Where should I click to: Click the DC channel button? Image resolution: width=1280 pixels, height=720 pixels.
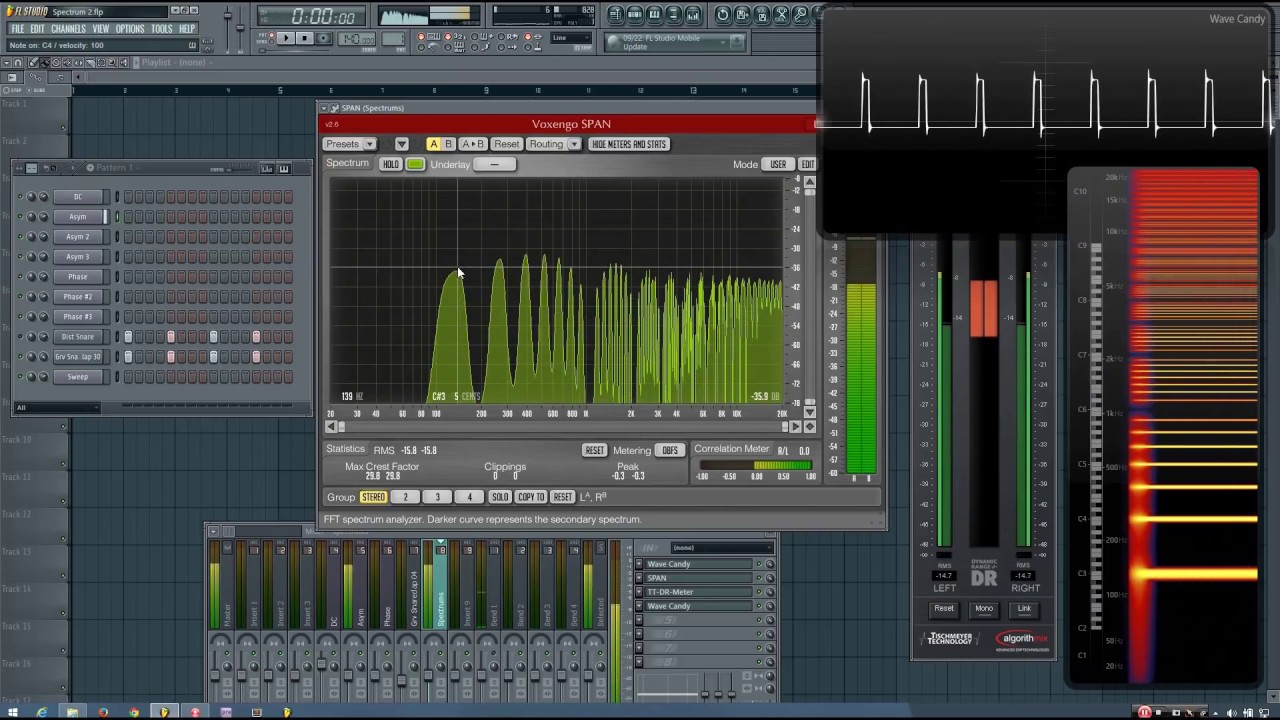78,197
